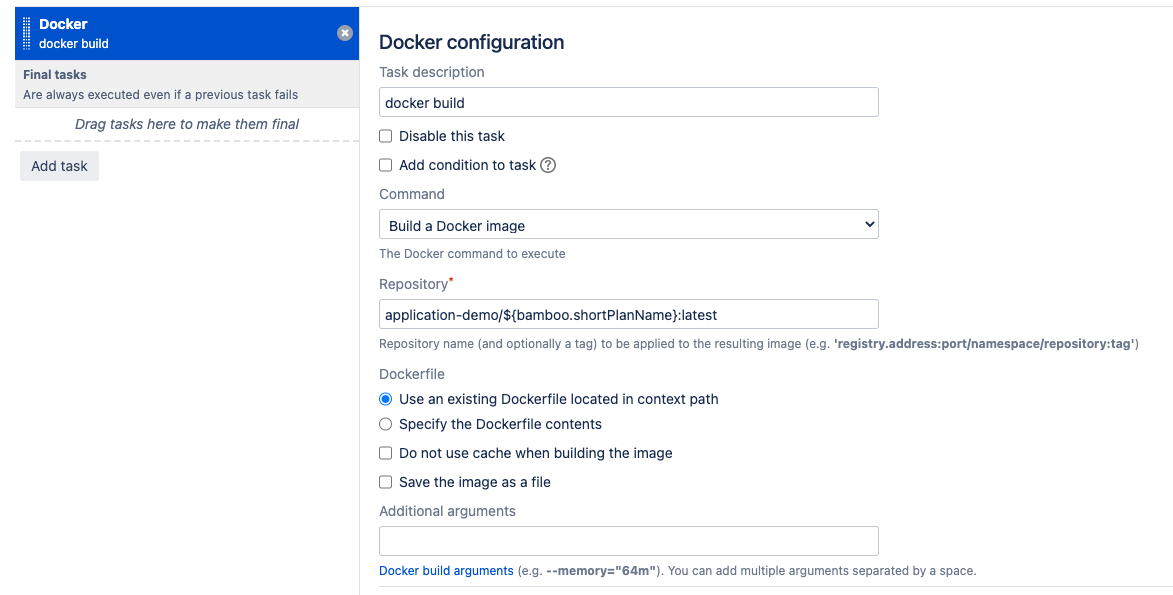Focus the Task description field
The image size is (1173, 595).
point(628,103)
